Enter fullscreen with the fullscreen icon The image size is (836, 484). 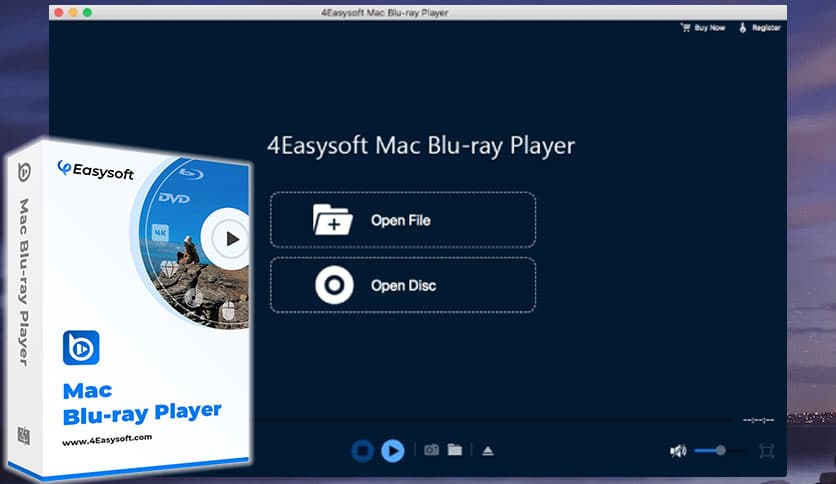coord(767,451)
